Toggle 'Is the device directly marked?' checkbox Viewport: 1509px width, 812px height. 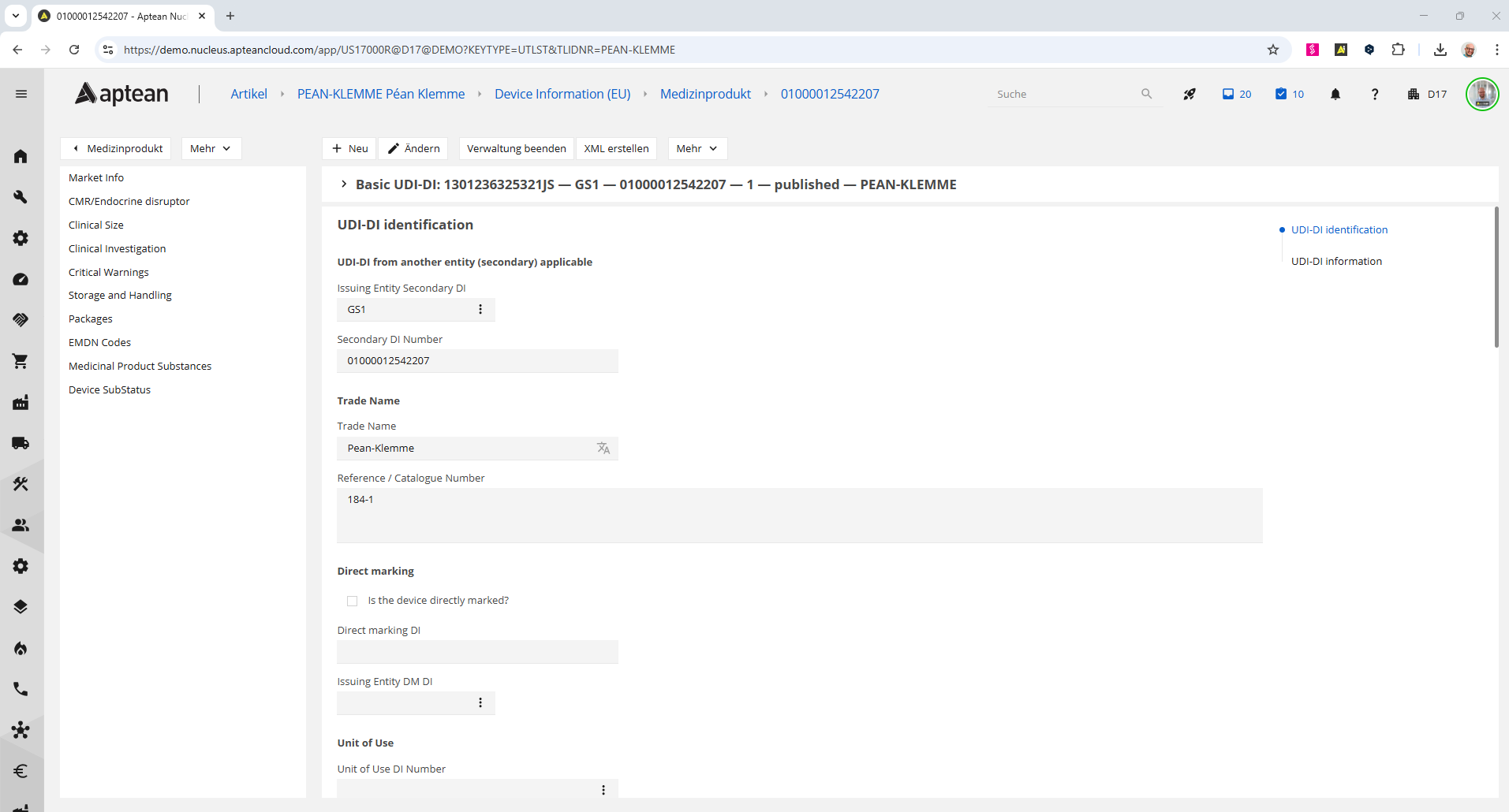(x=353, y=601)
